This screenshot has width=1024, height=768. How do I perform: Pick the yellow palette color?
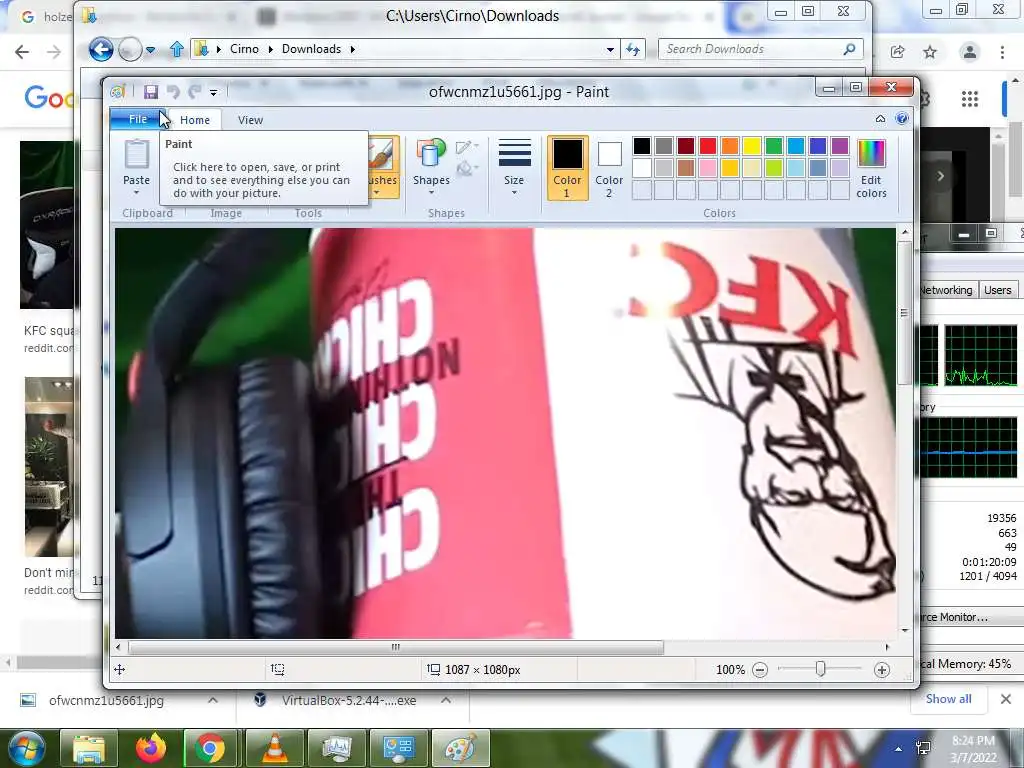tap(752, 146)
